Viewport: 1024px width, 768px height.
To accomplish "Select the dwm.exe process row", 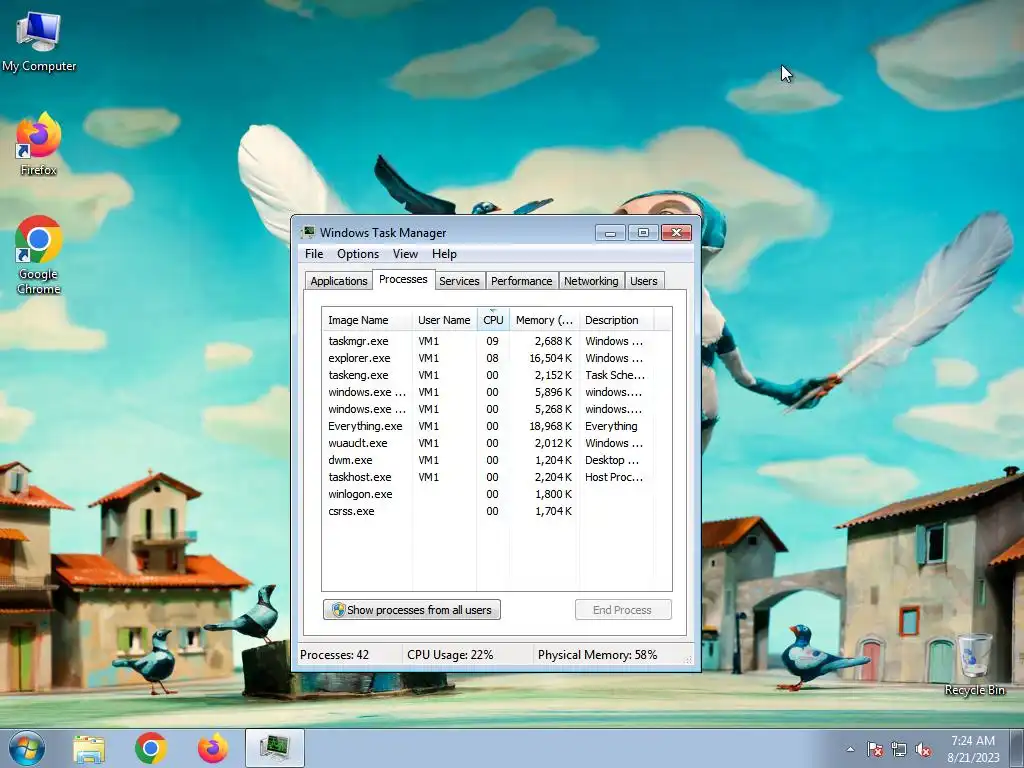I will [496, 460].
